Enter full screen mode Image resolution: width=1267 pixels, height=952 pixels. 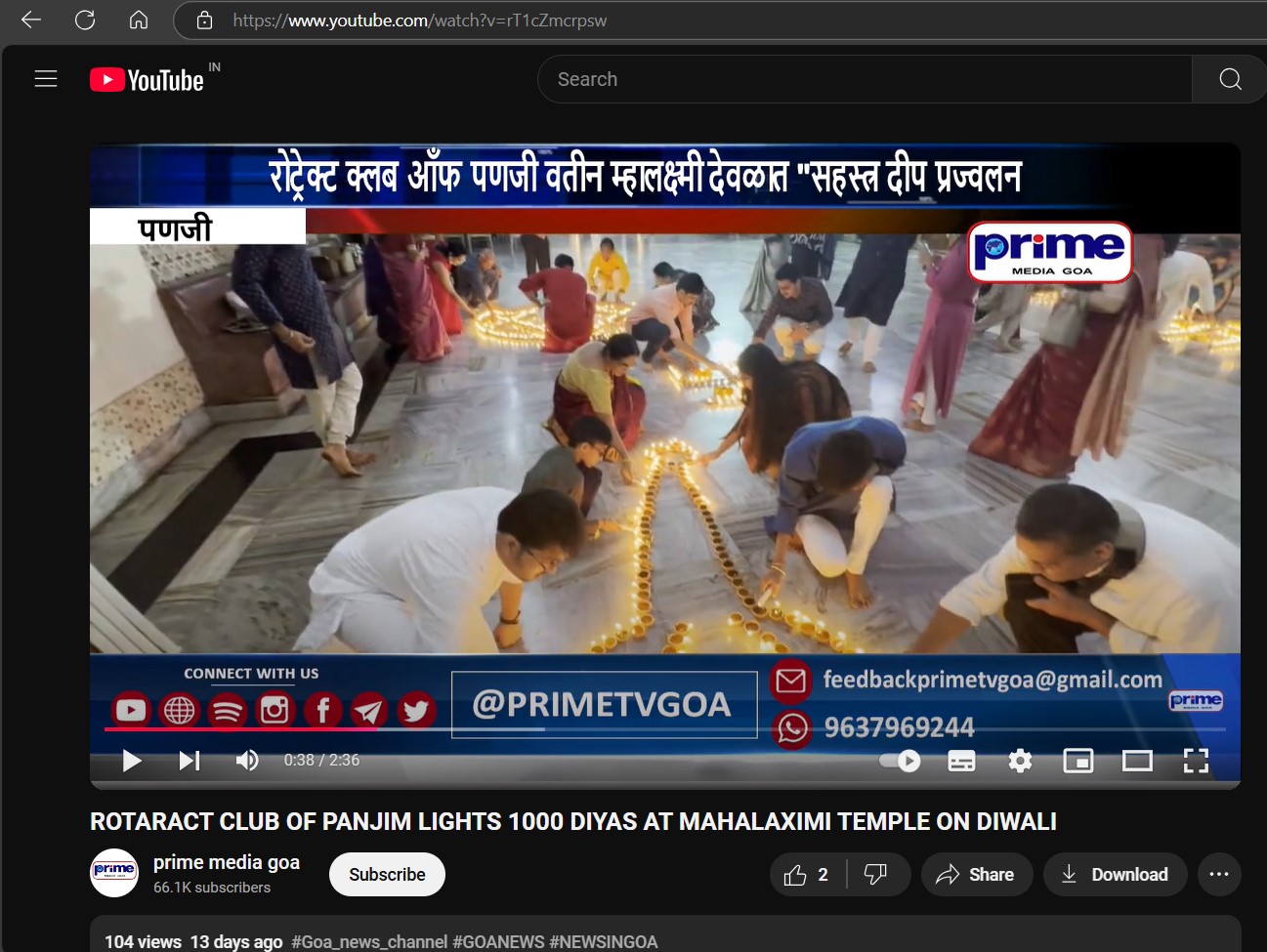coord(1196,761)
